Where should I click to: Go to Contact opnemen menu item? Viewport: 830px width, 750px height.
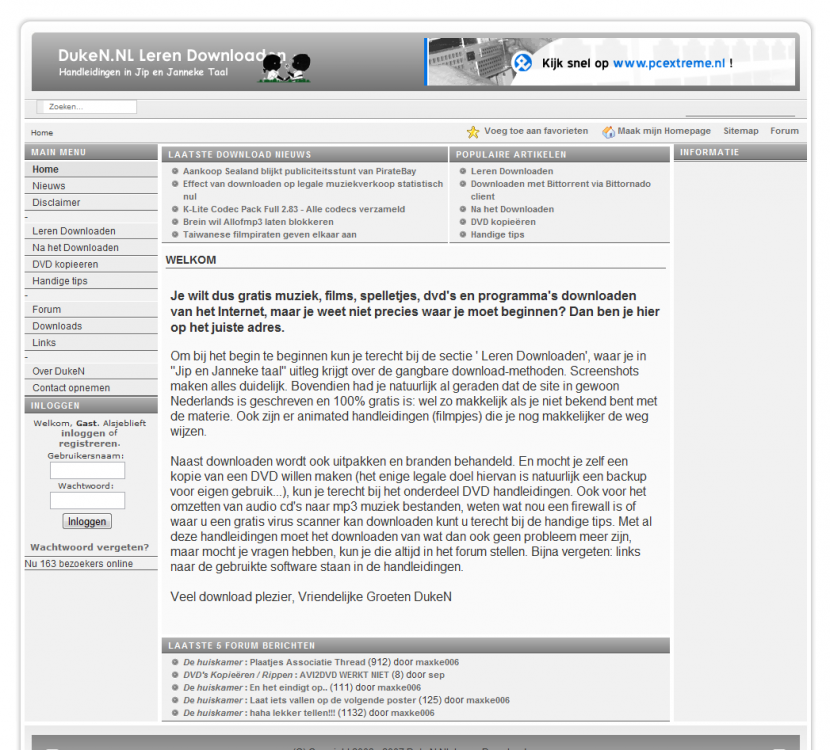click(x=71, y=387)
